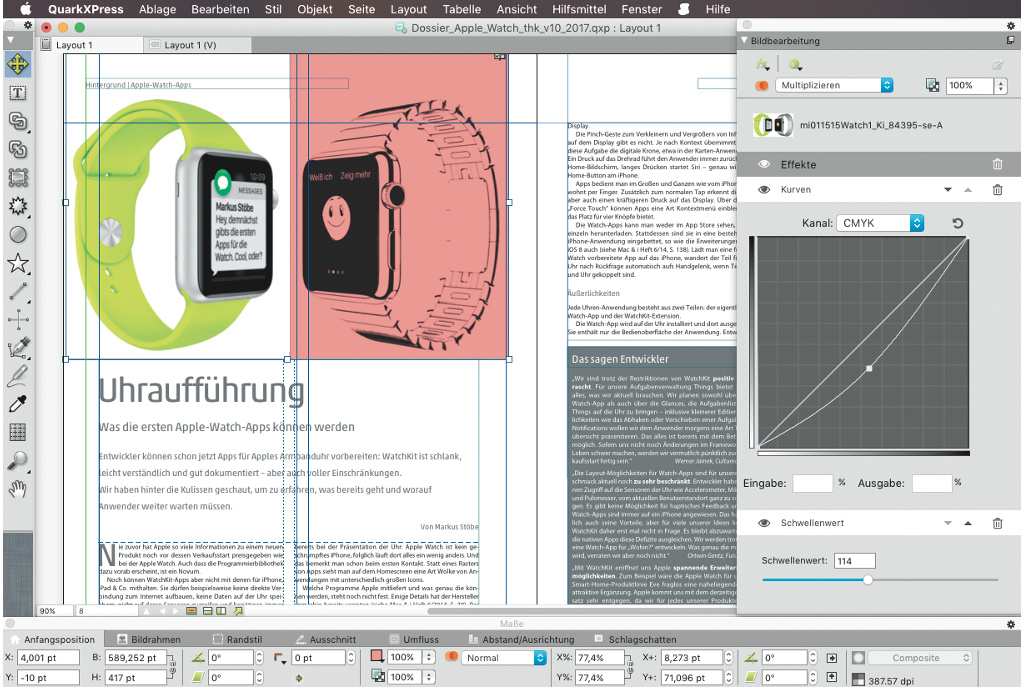Click the Schwellenwert slider handle
The image size is (1024, 687).
tap(867, 579)
